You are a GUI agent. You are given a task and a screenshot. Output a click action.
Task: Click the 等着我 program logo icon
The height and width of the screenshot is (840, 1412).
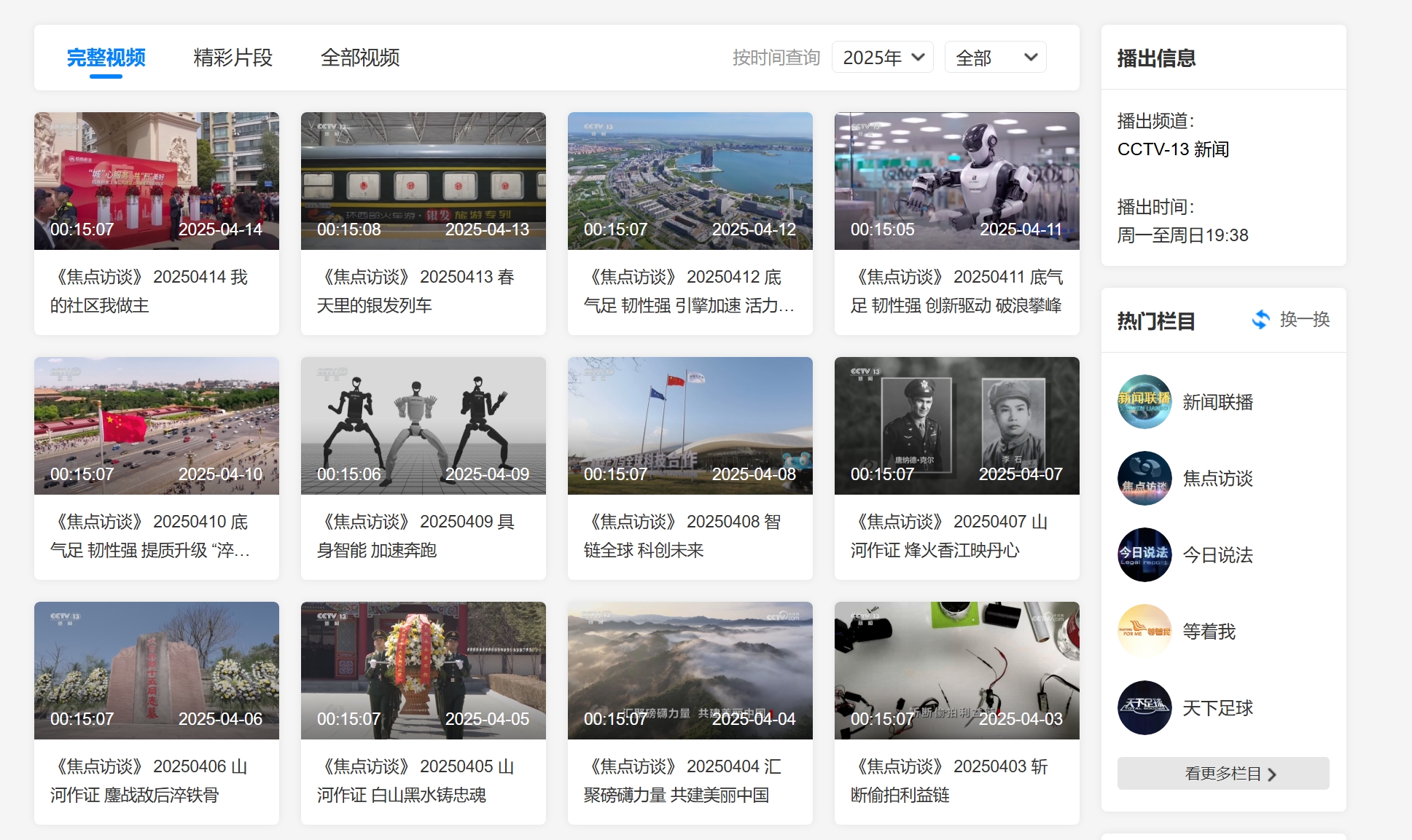click(1144, 631)
